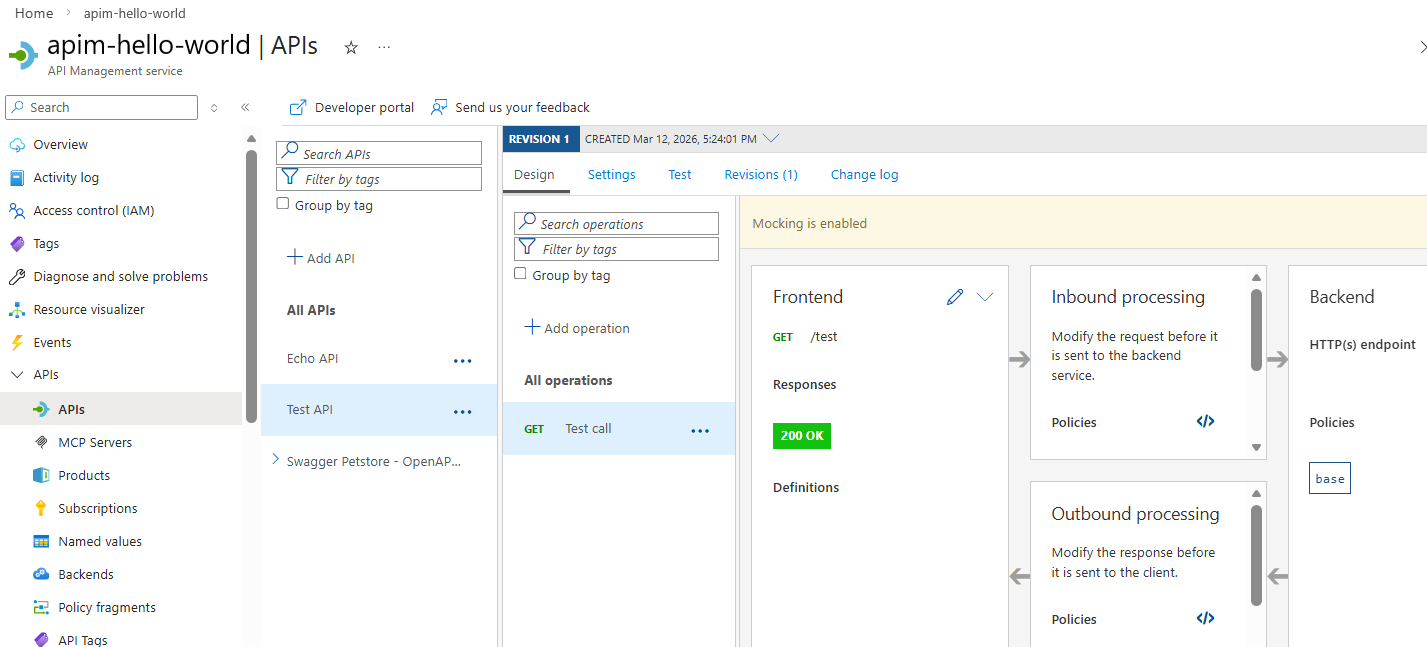Click Add operation
Screen dimensions: 1427x647
click(578, 328)
